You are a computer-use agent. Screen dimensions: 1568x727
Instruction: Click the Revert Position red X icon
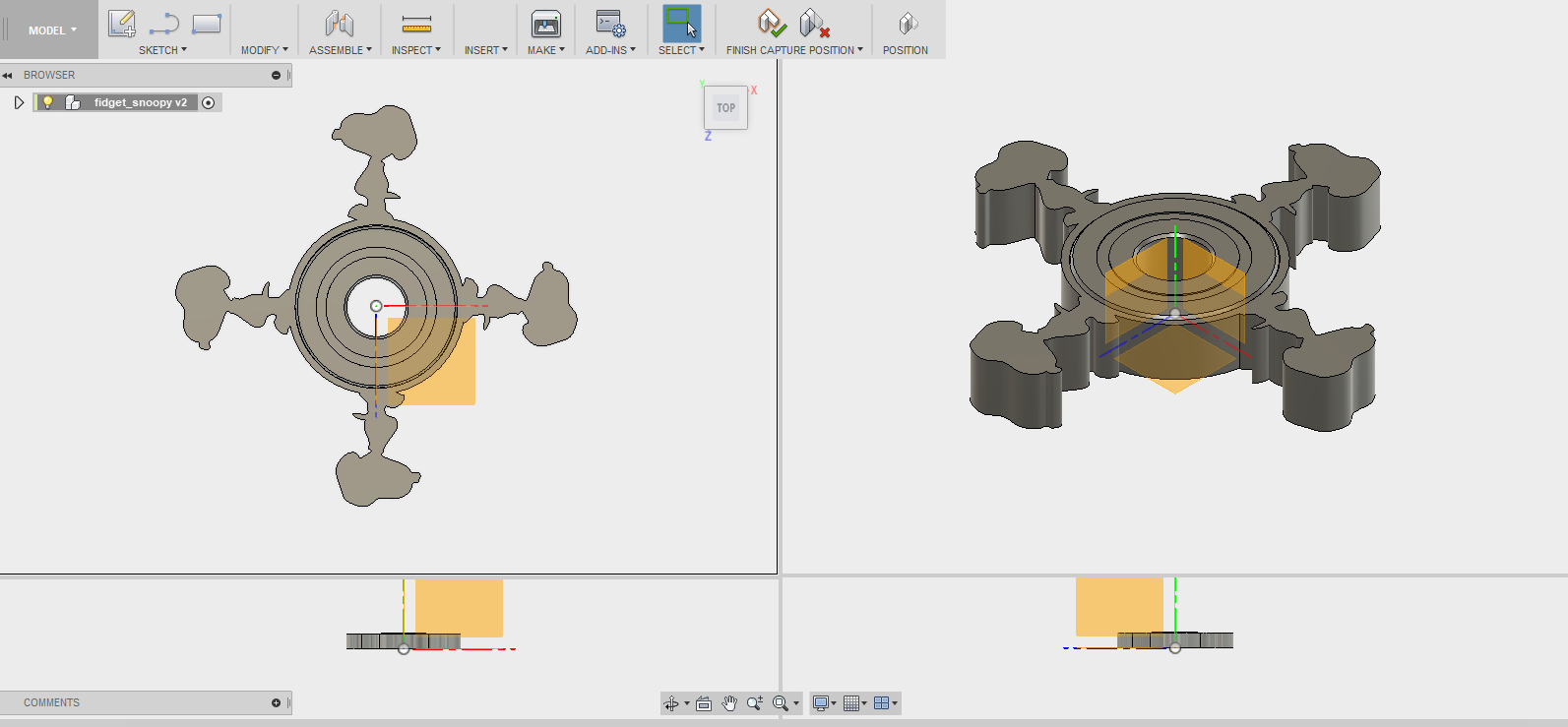pos(814,24)
